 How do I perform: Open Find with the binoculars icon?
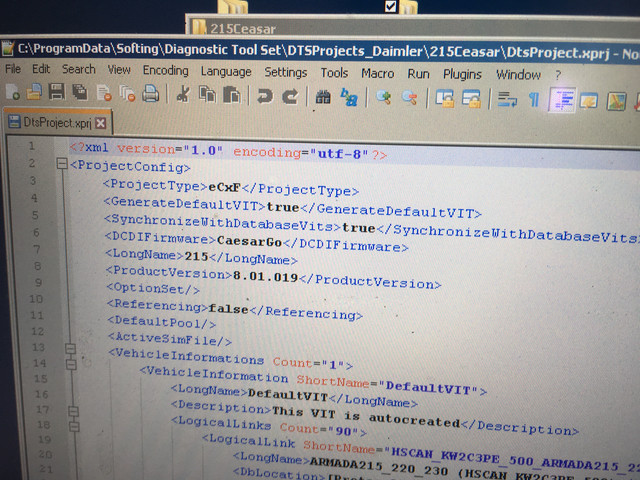[323, 98]
